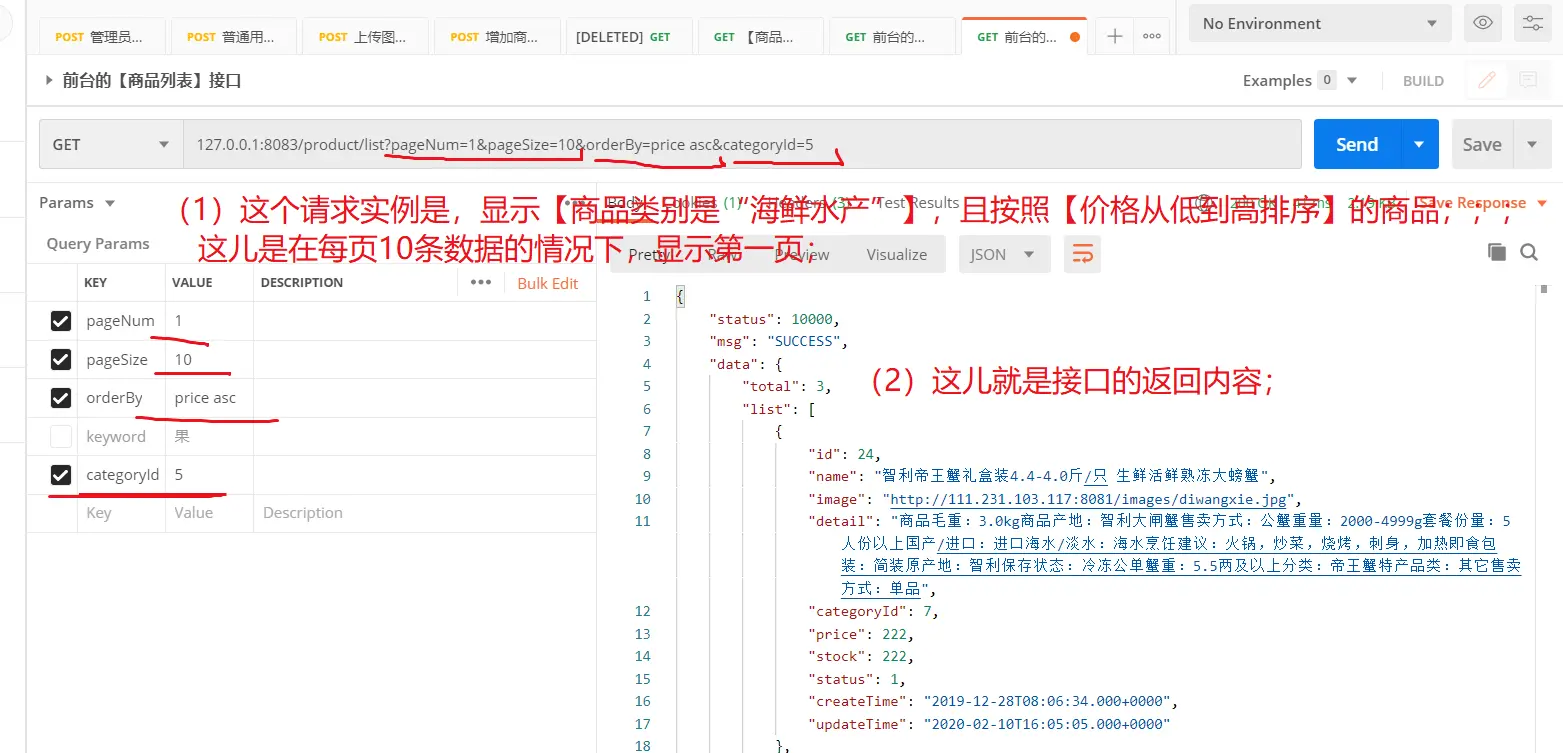
Task: Uncheck the categoryId parameter checkbox
Action: coord(61,475)
